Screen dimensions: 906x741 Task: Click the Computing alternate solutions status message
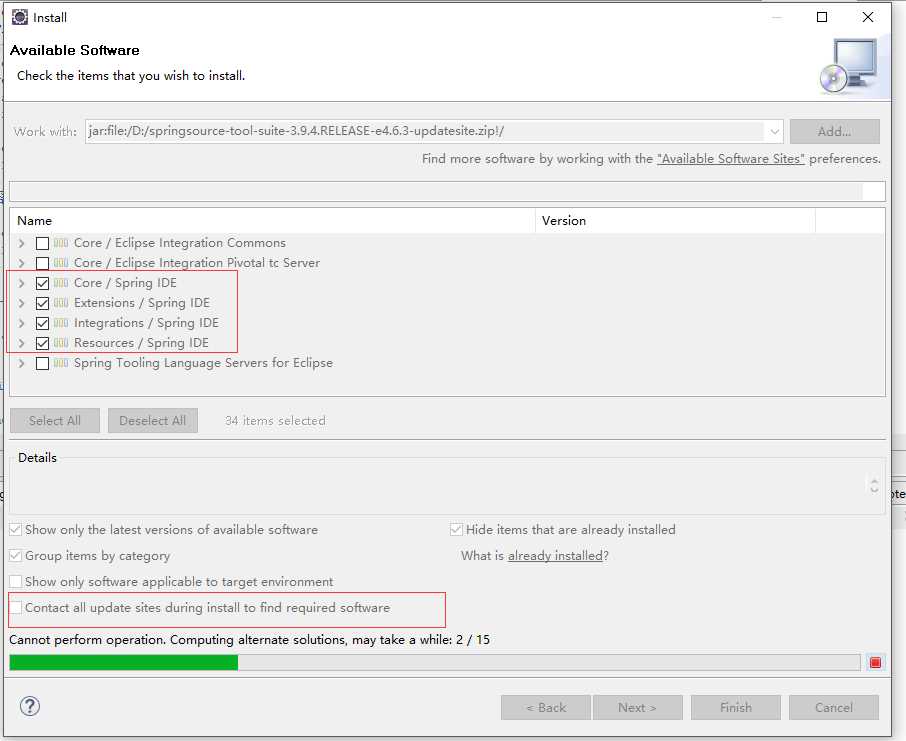[x=249, y=639]
